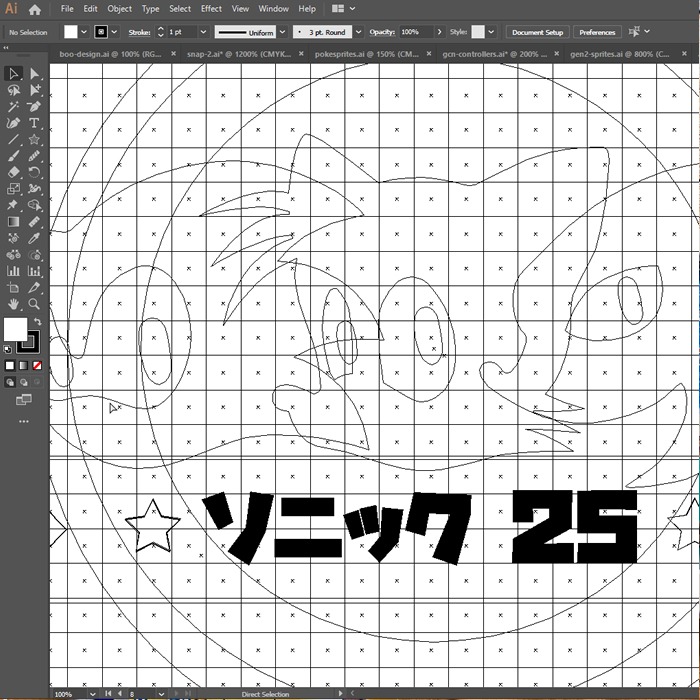The height and width of the screenshot is (700, 700).
Task: Open the artboard number dropdown
Action: [x=162, y=694]
